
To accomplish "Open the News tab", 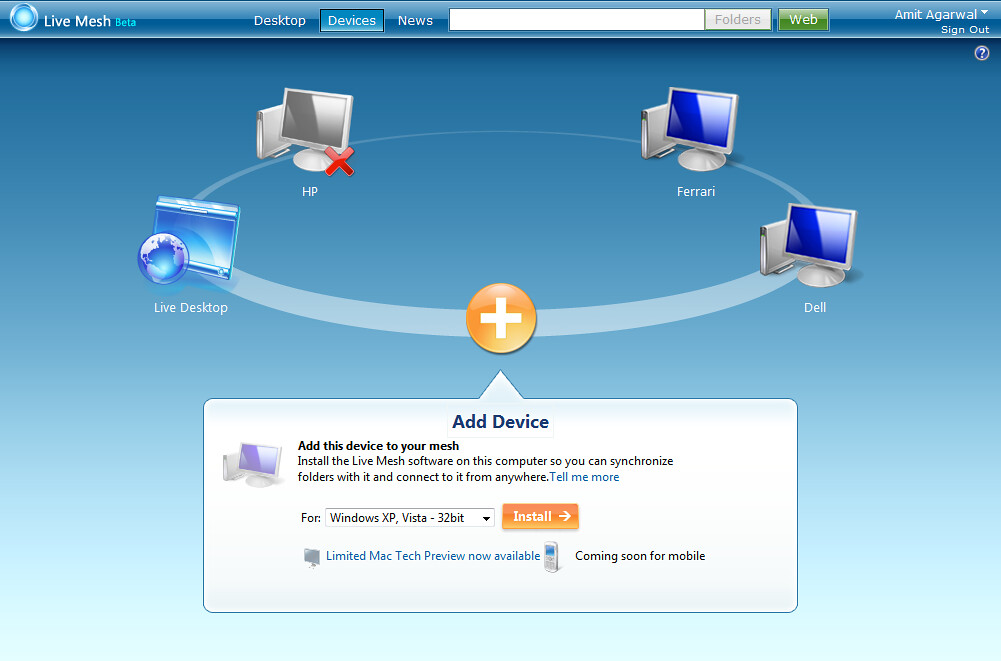I will pos(415,19).
